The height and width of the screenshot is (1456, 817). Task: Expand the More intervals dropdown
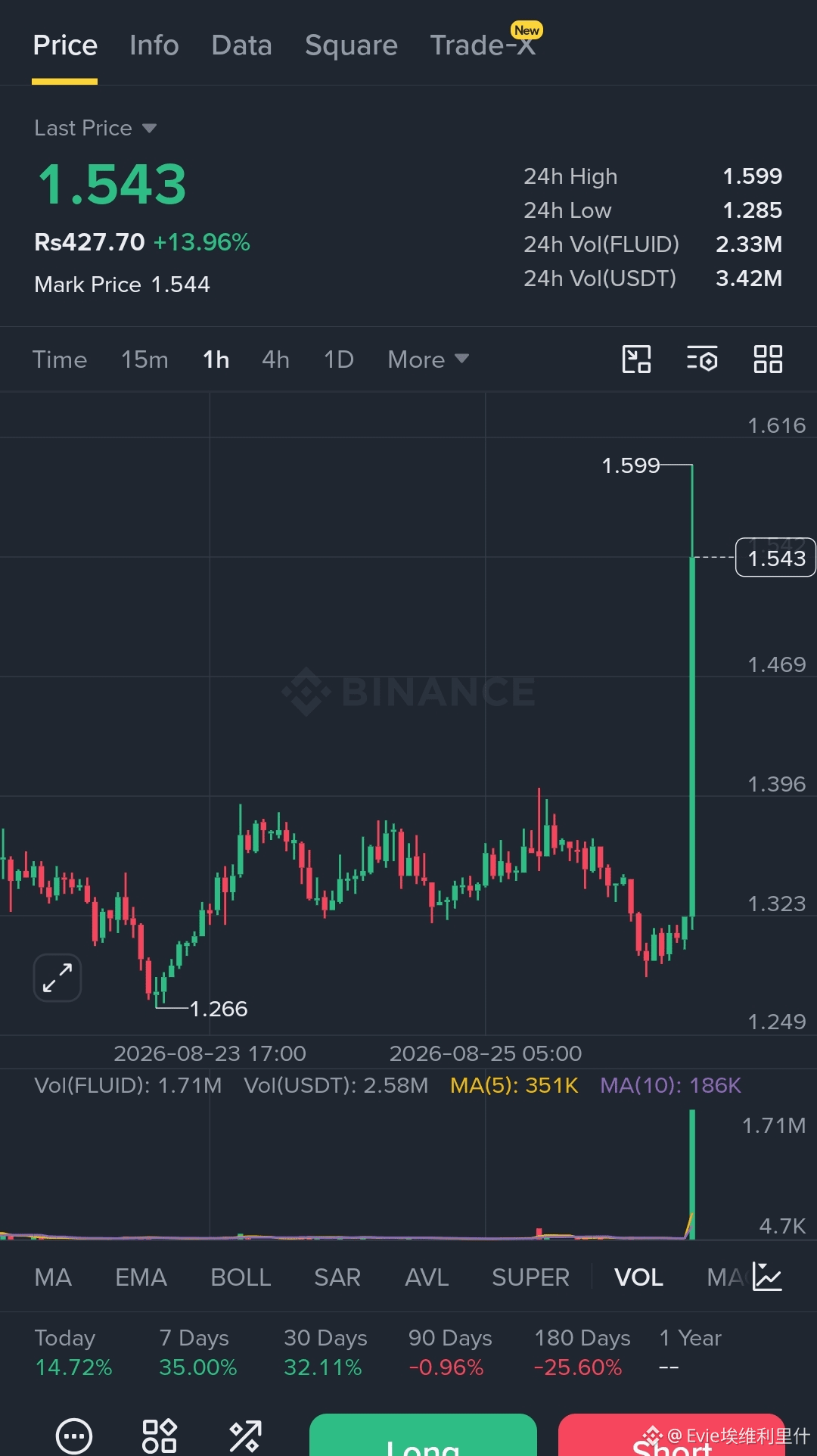428,359
